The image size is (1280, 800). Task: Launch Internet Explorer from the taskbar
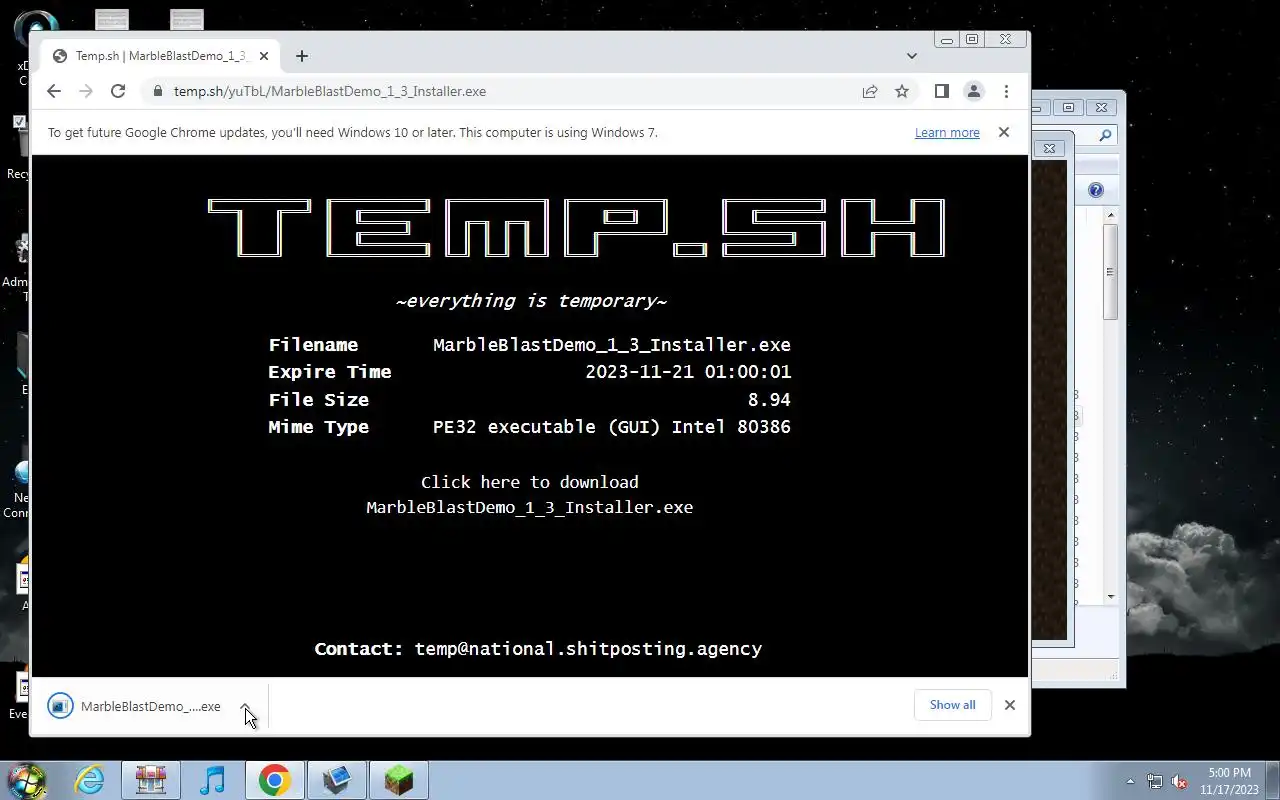[x=90, y=780]
